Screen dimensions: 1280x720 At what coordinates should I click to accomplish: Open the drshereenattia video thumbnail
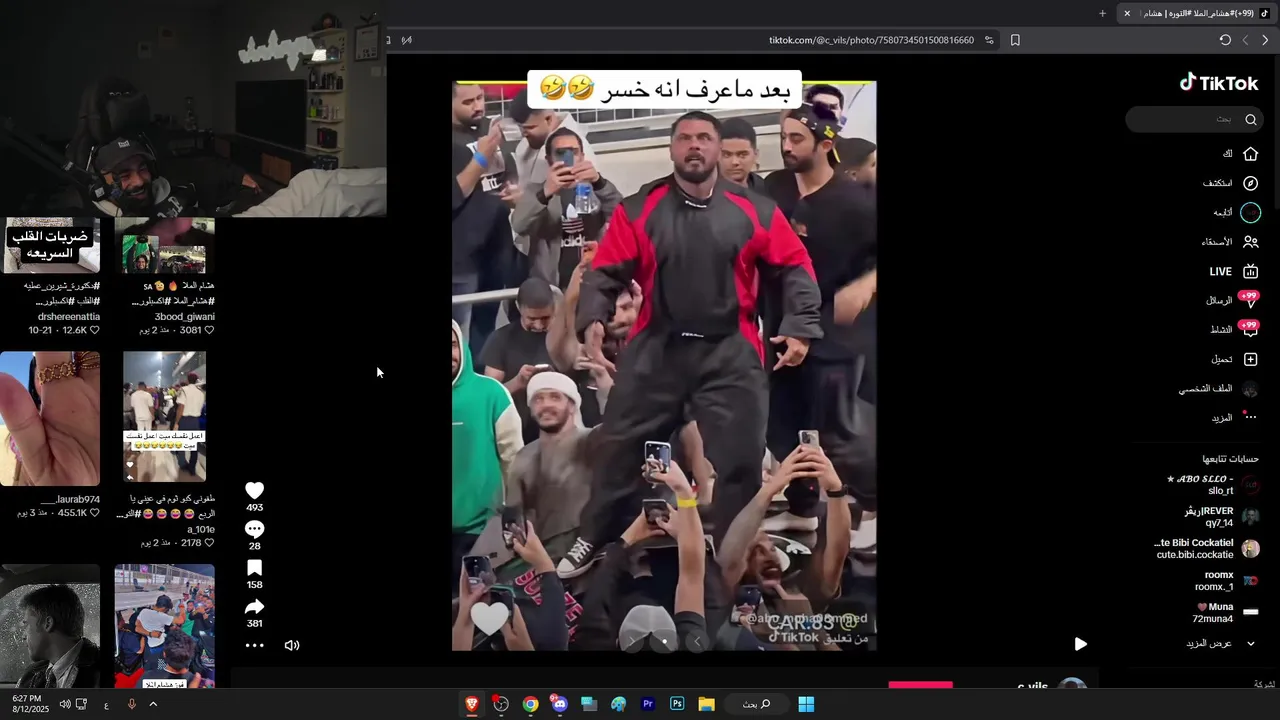[x=50, y=245]
